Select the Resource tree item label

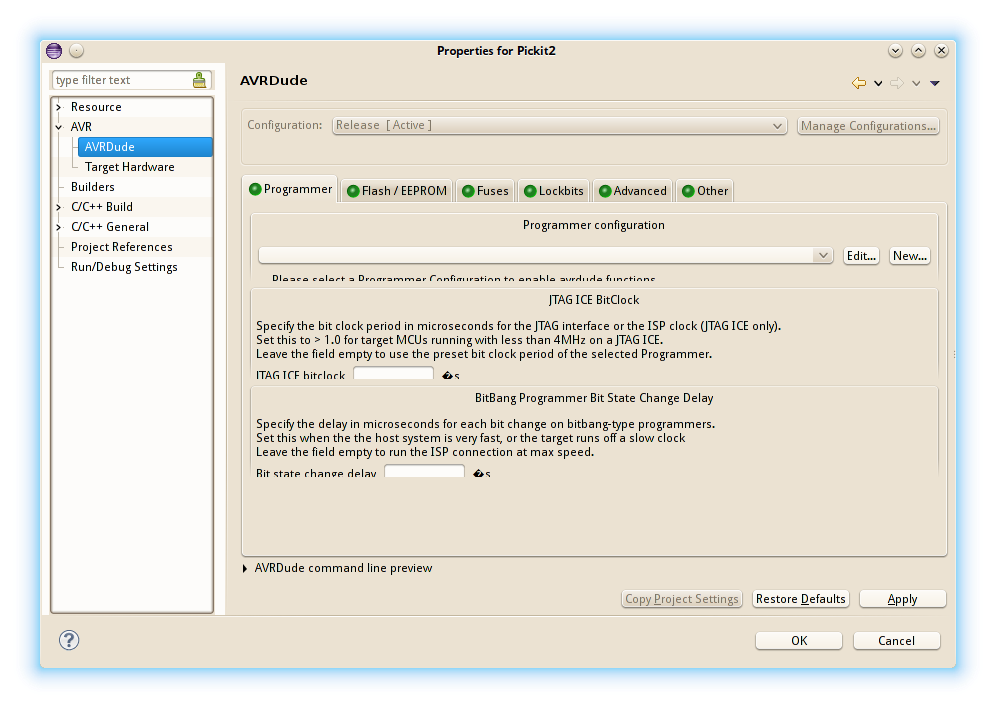(96, 107)
